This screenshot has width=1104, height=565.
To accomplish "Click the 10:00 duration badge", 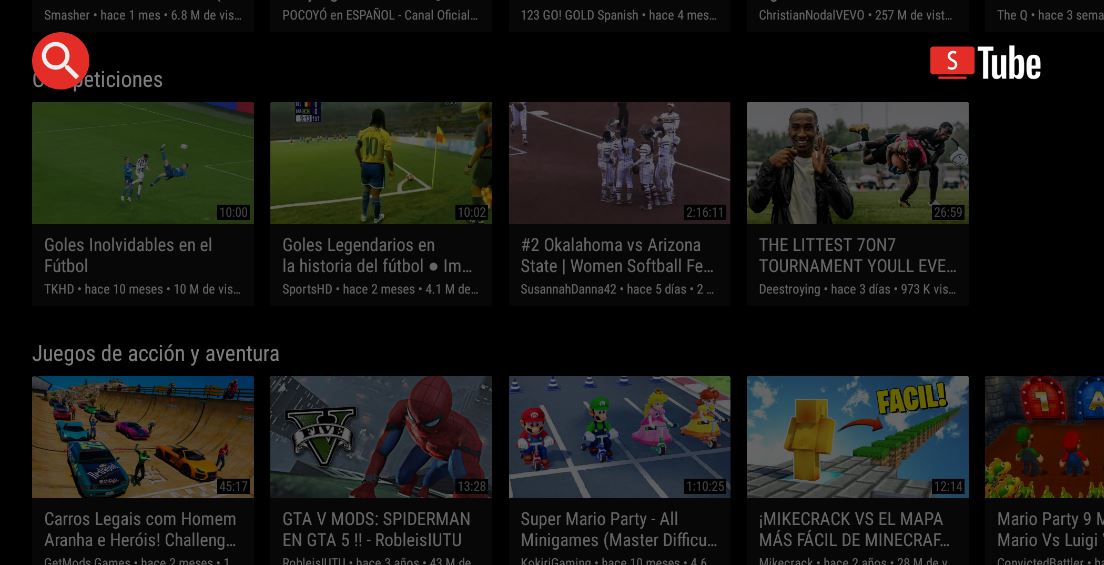I will coord(233,213).
